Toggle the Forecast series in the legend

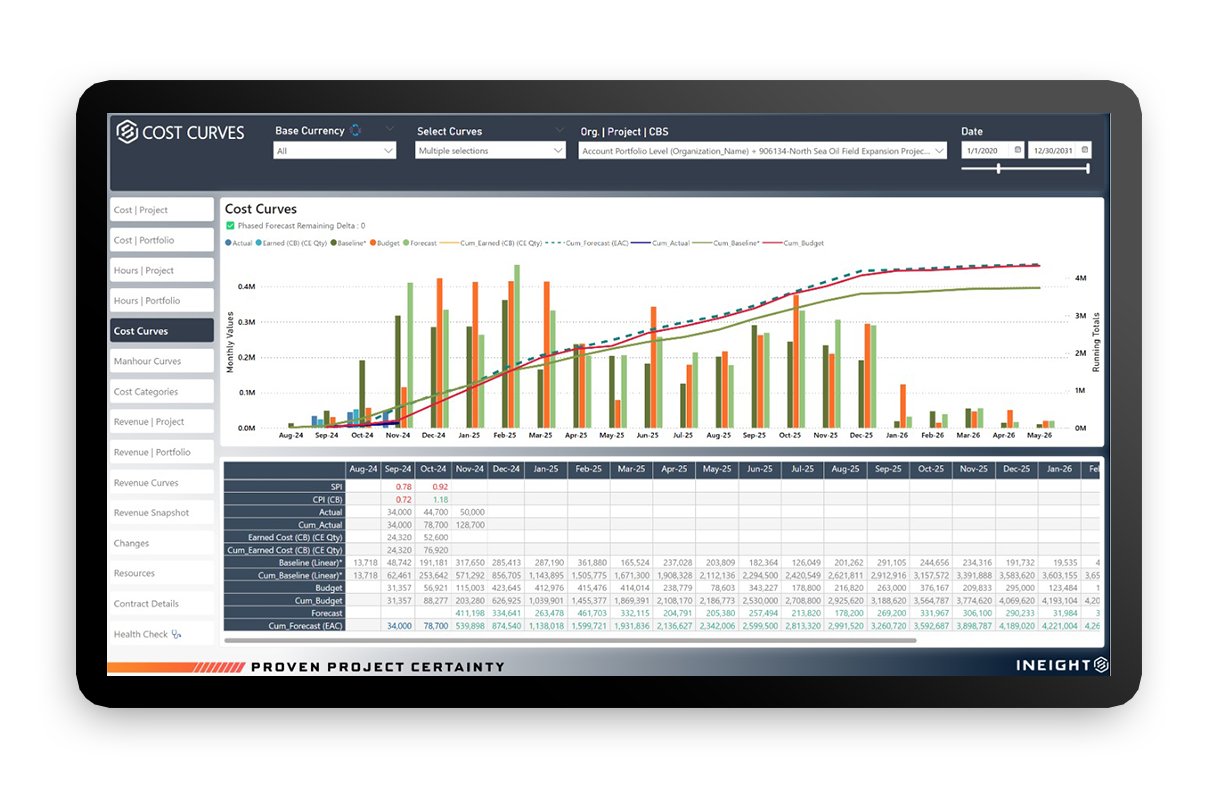pos(420,243)
